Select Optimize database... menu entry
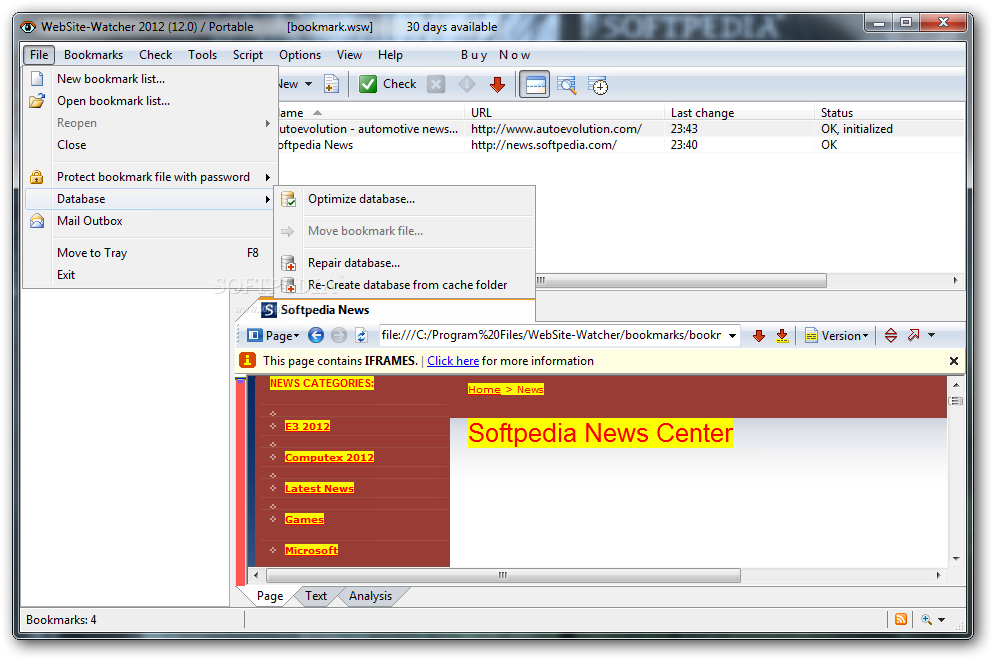Screen dimensions: 994x660 tap(406, 199)
